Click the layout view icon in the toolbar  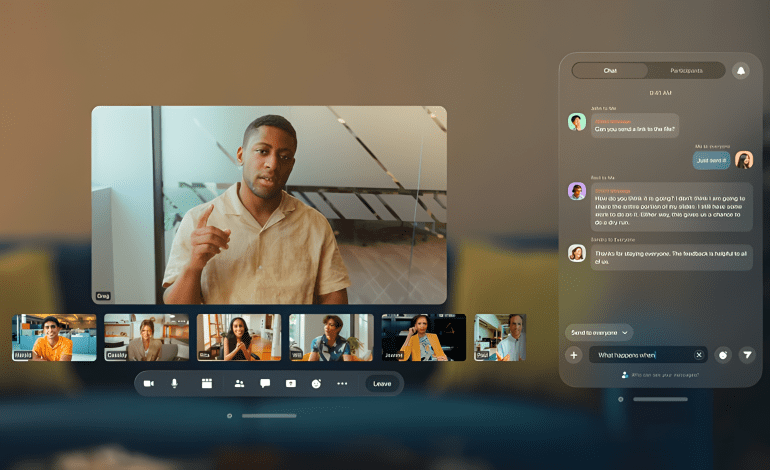click(207, 383)
